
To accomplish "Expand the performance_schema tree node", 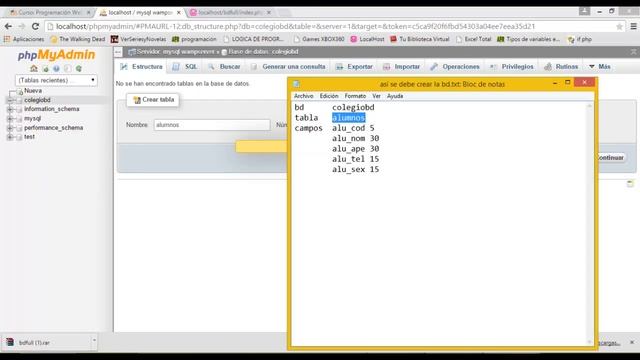I will pyautogui.click(x=10, y=128).
